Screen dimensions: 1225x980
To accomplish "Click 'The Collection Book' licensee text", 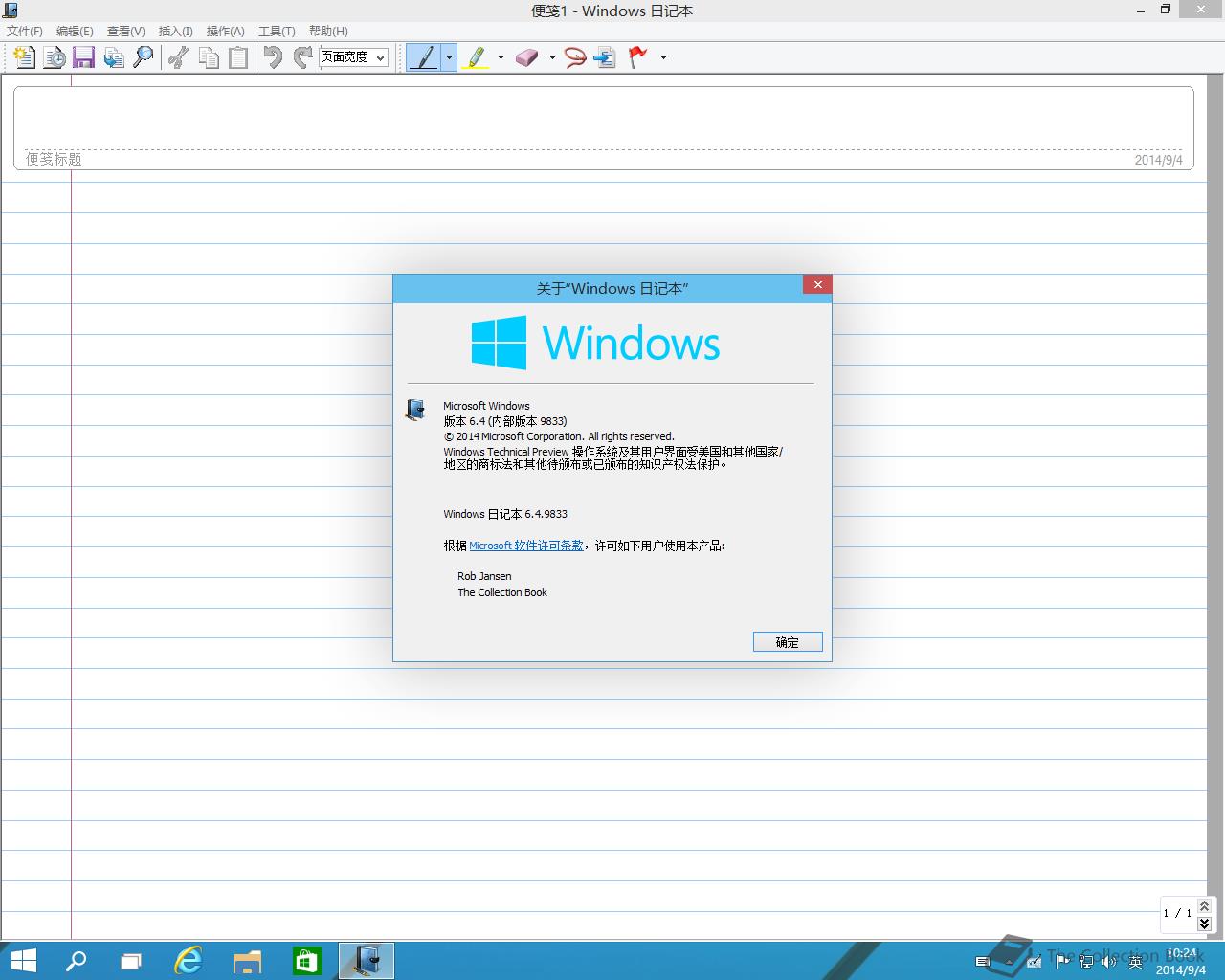I will click(502, 592).
